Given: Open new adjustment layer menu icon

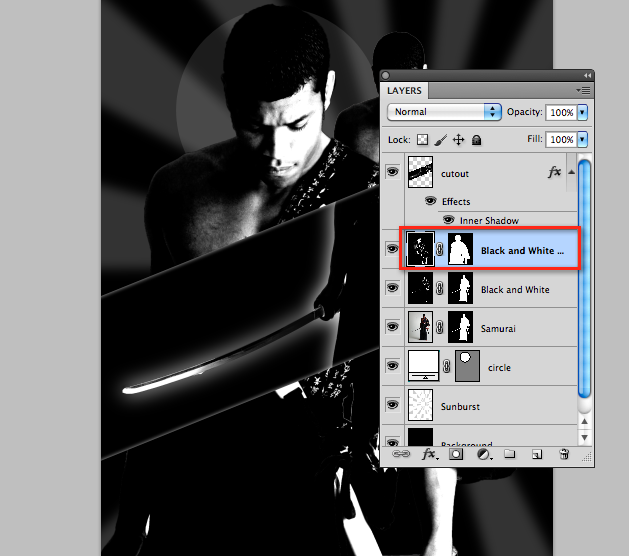Looking at the screenshot, I should [x=484, y=454].
